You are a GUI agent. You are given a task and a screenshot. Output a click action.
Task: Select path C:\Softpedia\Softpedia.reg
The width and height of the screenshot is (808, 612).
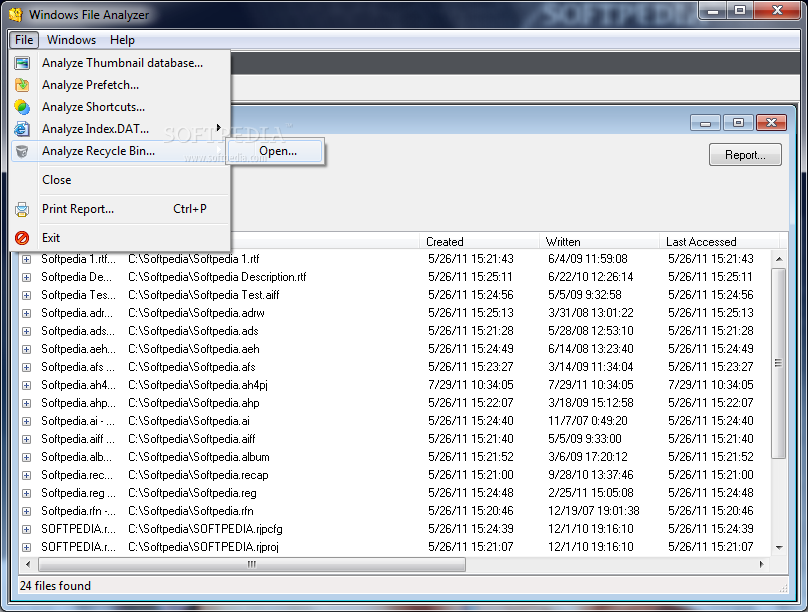tap(192, 493)
